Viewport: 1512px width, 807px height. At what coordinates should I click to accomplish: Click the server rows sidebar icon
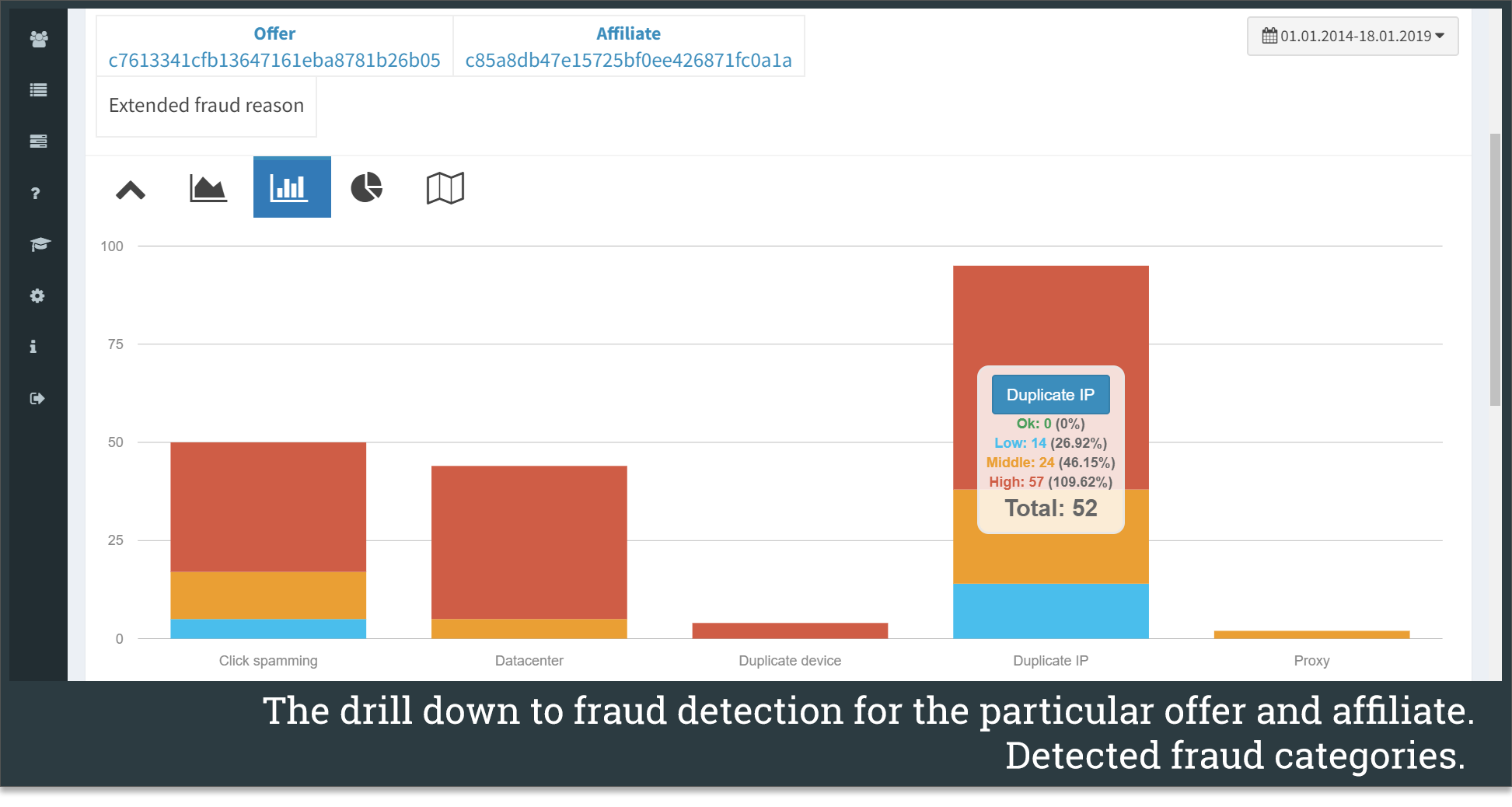(38, 141)
